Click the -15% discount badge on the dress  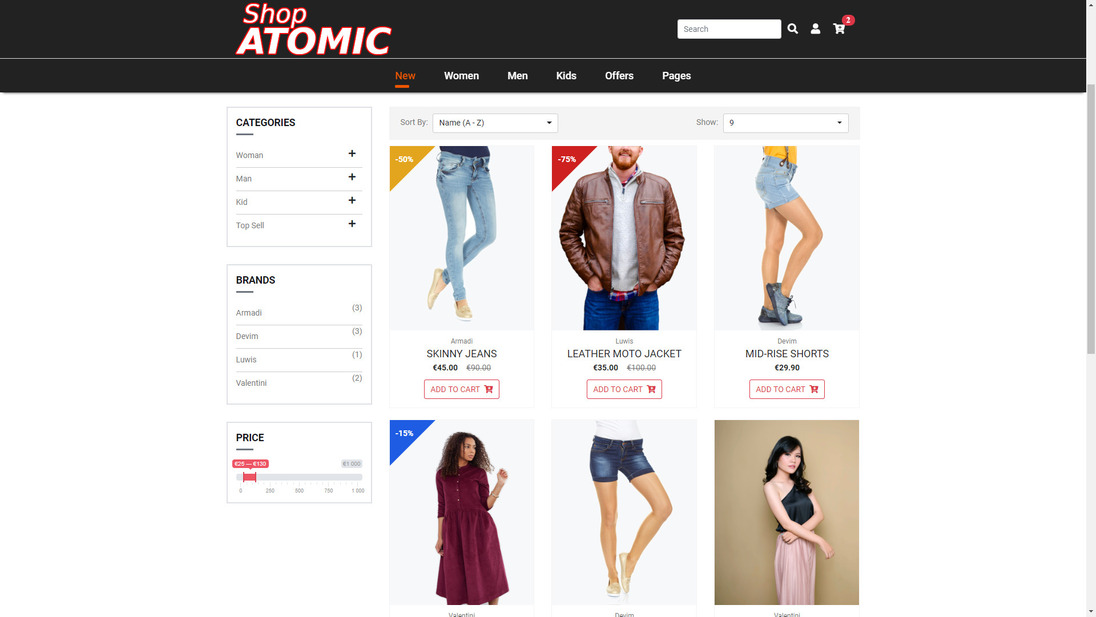(x=405, y=433)
